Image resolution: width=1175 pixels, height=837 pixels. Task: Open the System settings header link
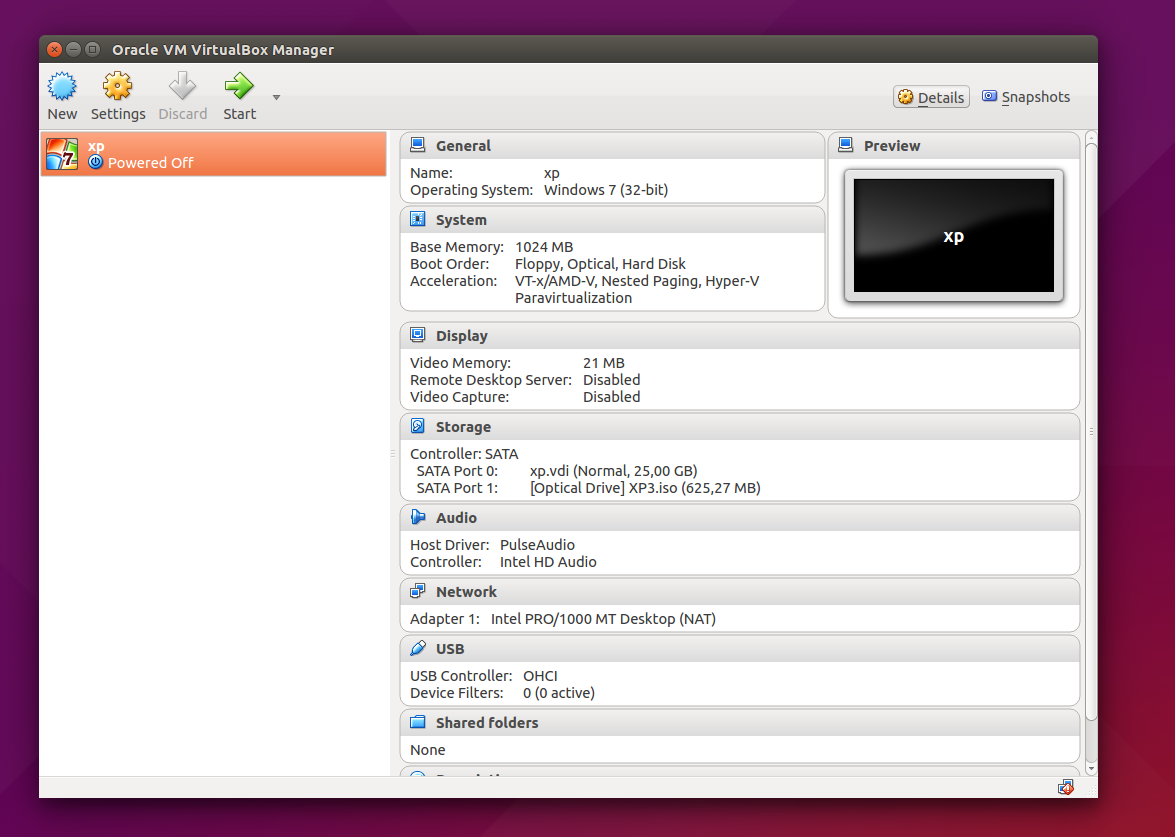coord(461,220)
